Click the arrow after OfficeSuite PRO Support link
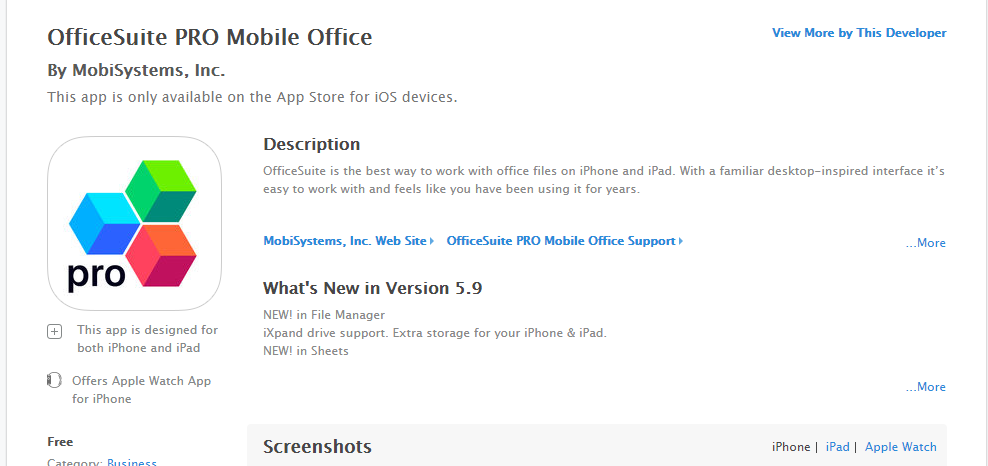The width and height of the screenshot is (988, 466). pos(681,241)
